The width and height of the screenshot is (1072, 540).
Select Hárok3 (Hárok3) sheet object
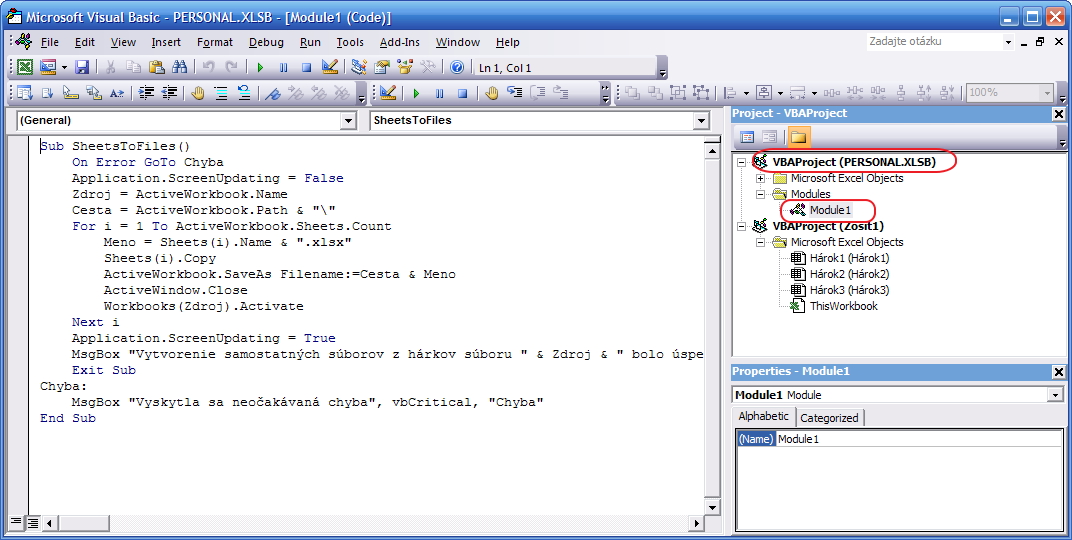[849, 290]
